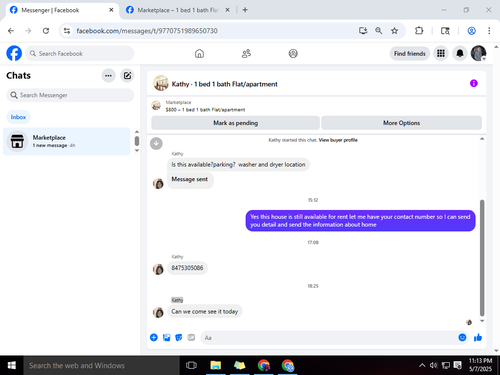Image resolution: width=500 pixels, height=375 pixels.
Task: Open the Friends icon in top navigation
Action: (246, 53)
